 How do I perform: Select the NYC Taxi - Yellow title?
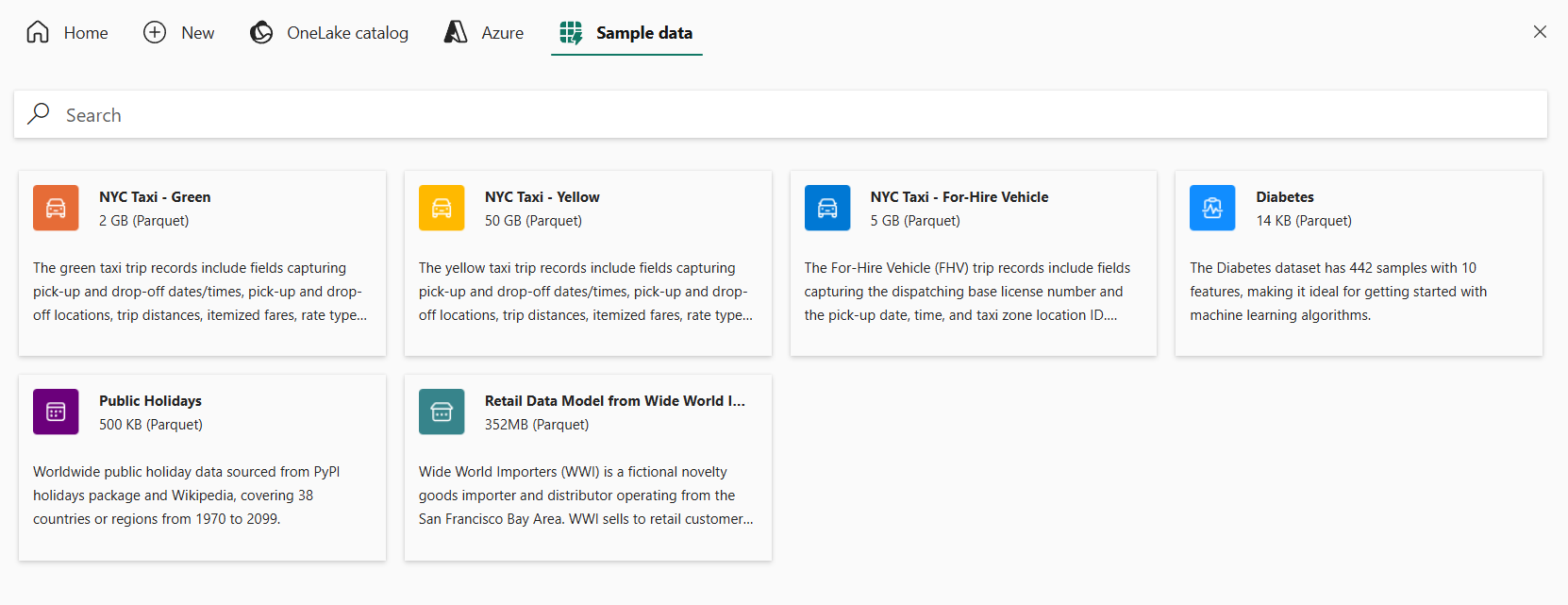[x=542, y=196]
